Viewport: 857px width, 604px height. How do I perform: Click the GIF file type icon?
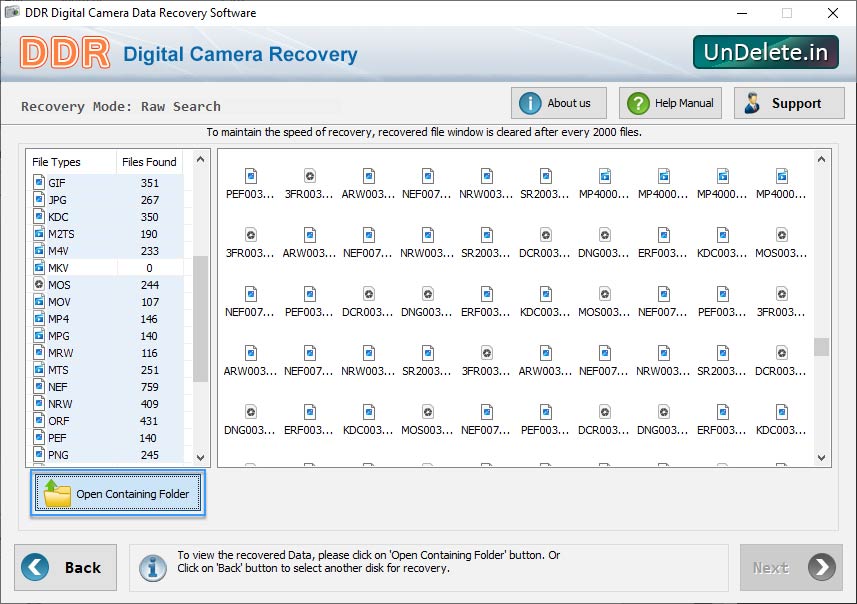click(39, 182)
